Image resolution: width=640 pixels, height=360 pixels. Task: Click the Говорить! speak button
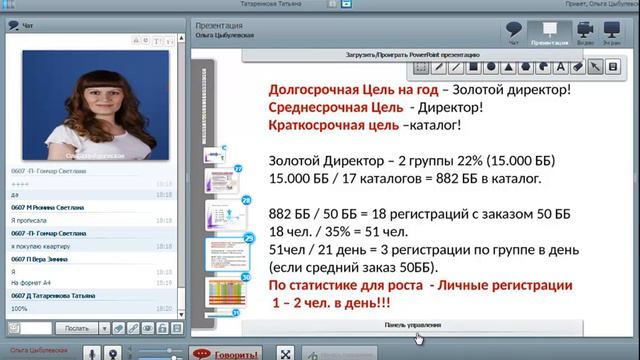pos(225,354)
